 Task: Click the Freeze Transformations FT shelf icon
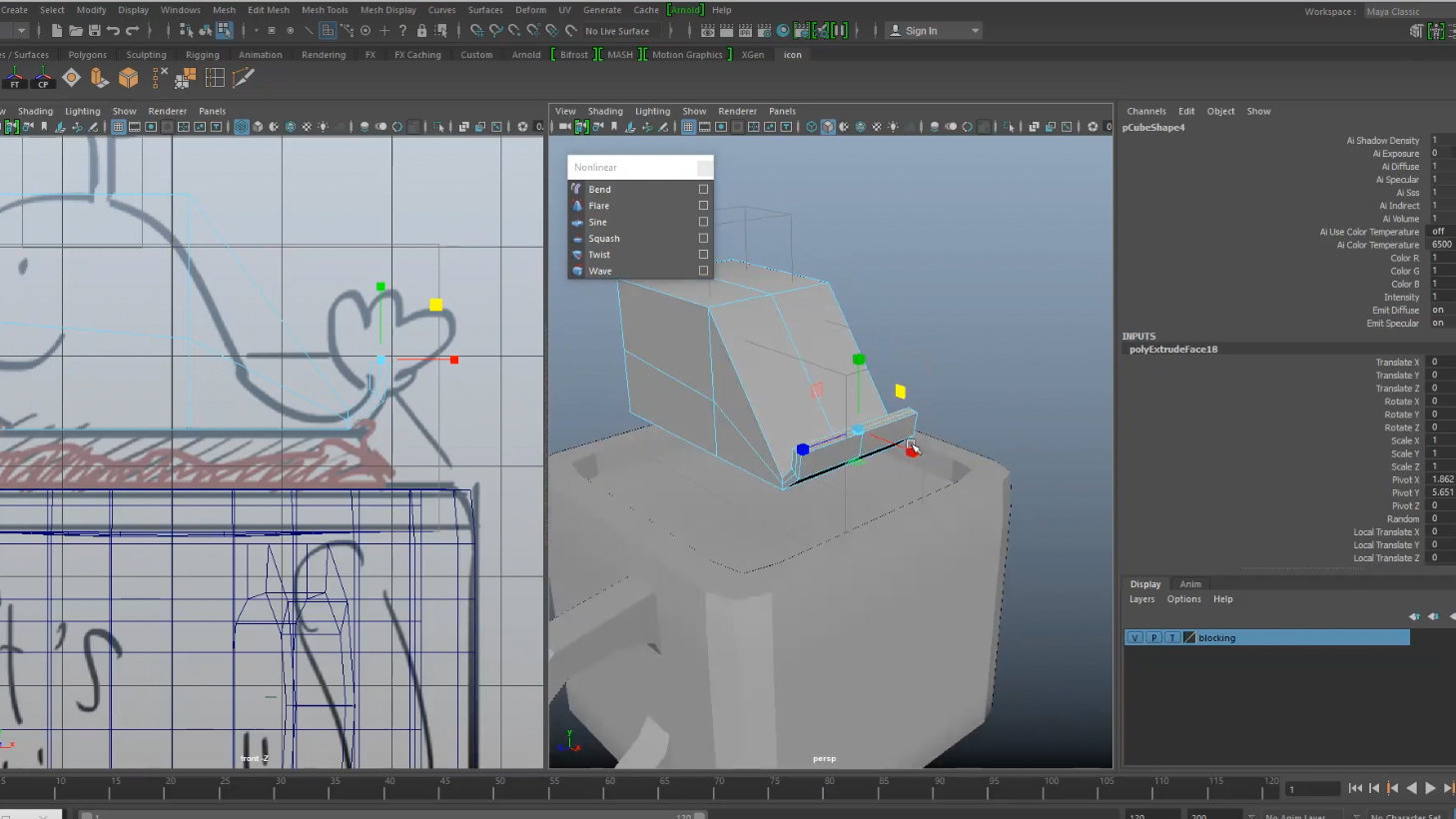[15, 77]
